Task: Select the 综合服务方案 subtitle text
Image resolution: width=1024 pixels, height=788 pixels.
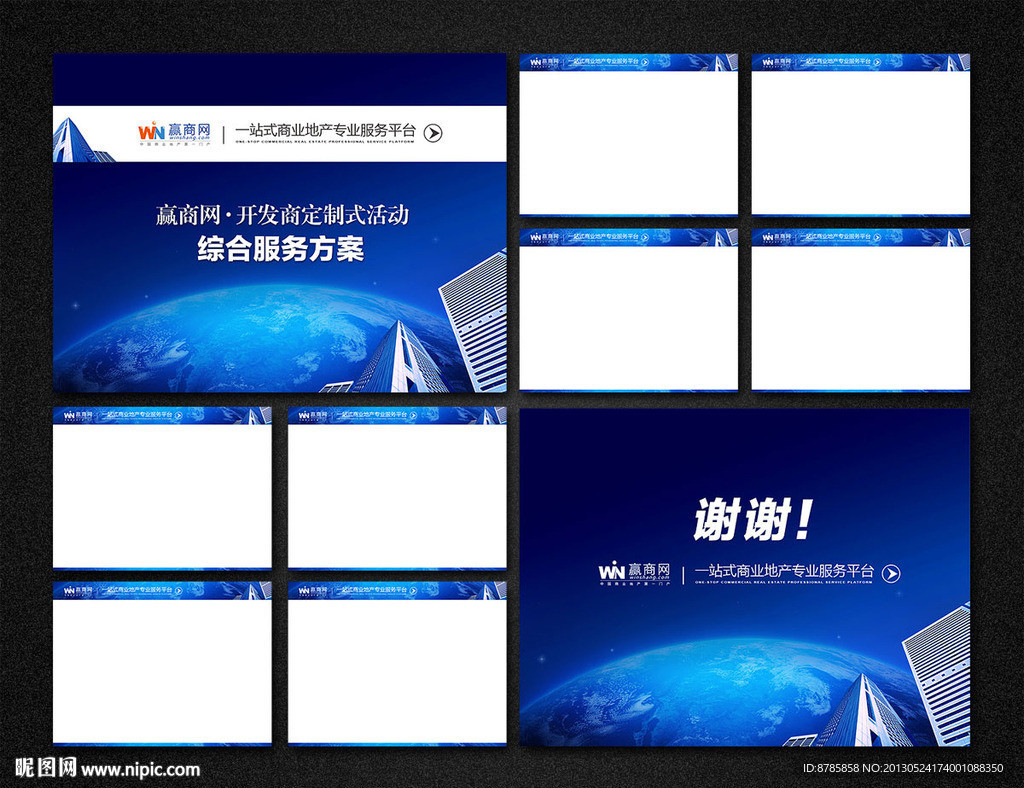Action: 281,249
